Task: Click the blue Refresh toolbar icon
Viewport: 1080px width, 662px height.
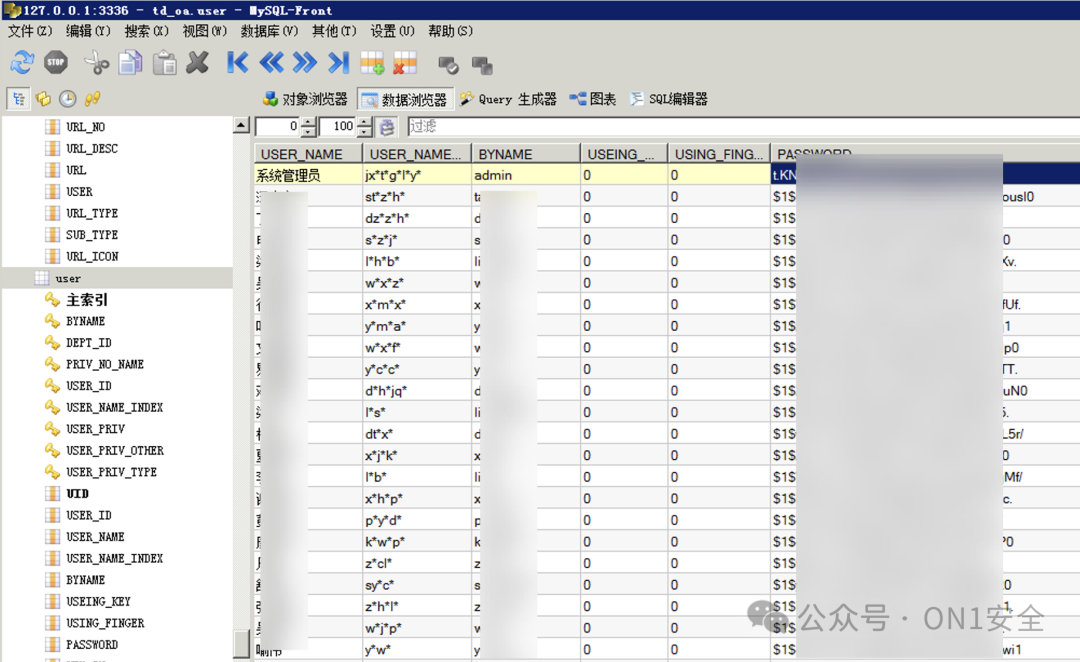Action: tap(22, 63)
